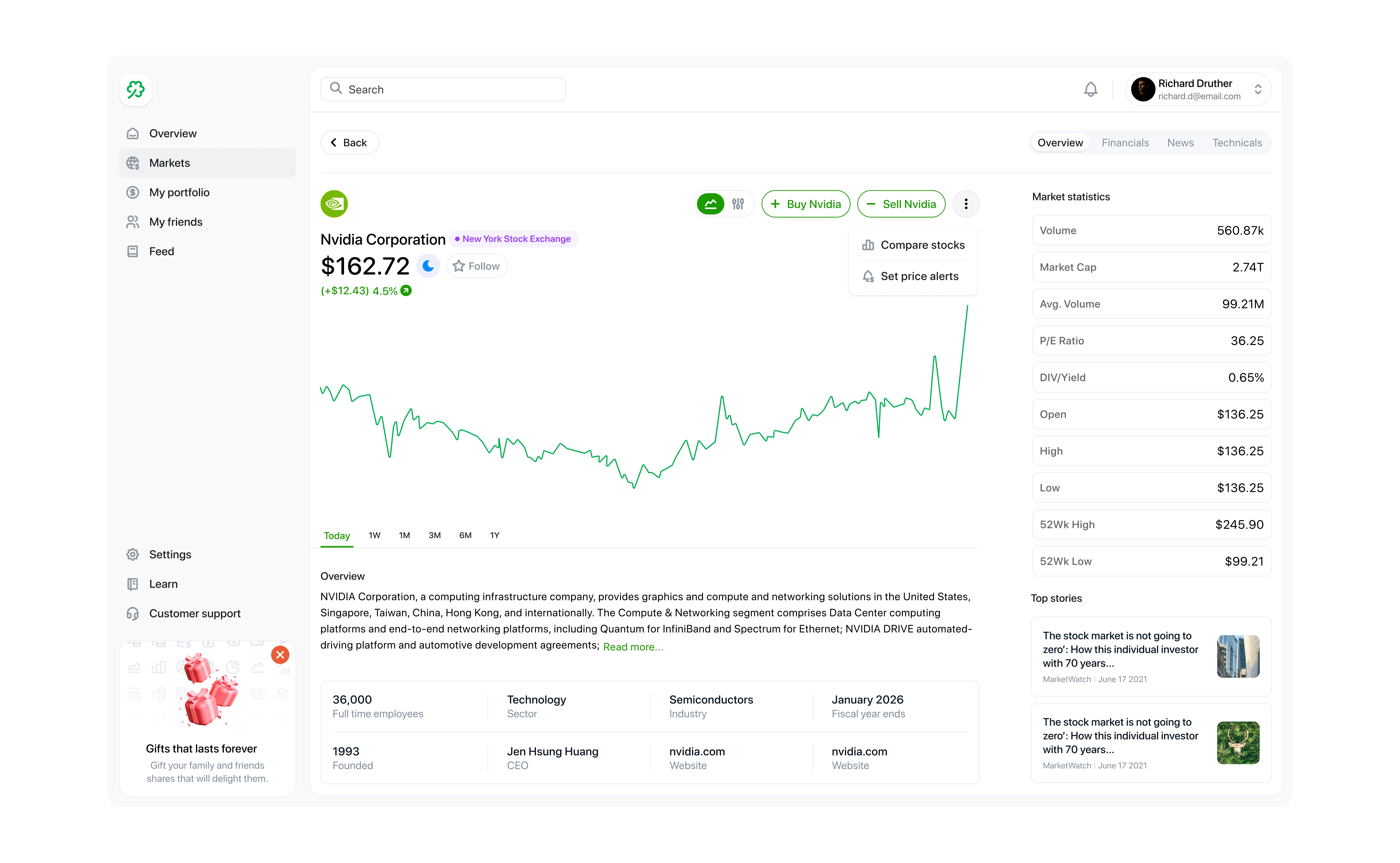Open Customer support headset icon
Viewport: 1400px width, 863px height.
coord(132,614)
